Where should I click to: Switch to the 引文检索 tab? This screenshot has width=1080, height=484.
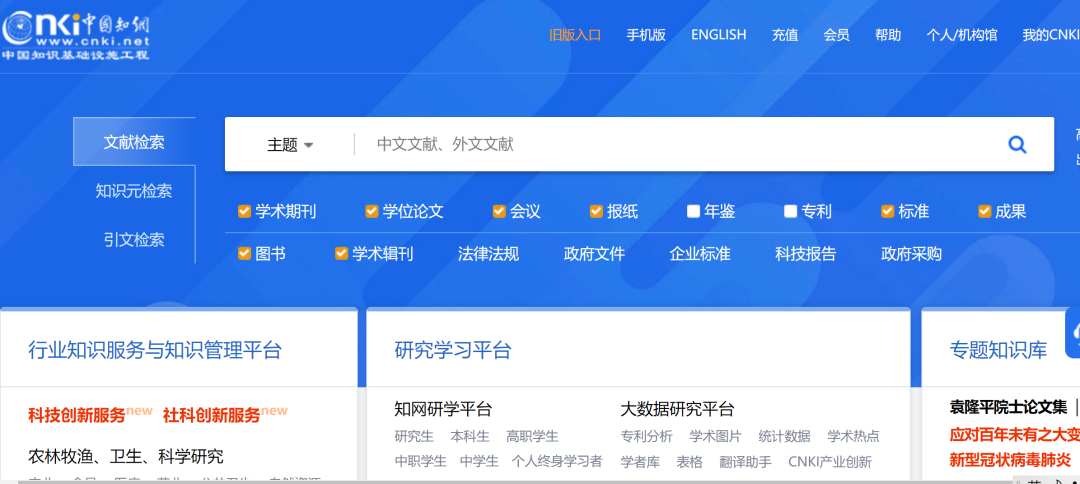click(134, 240)
